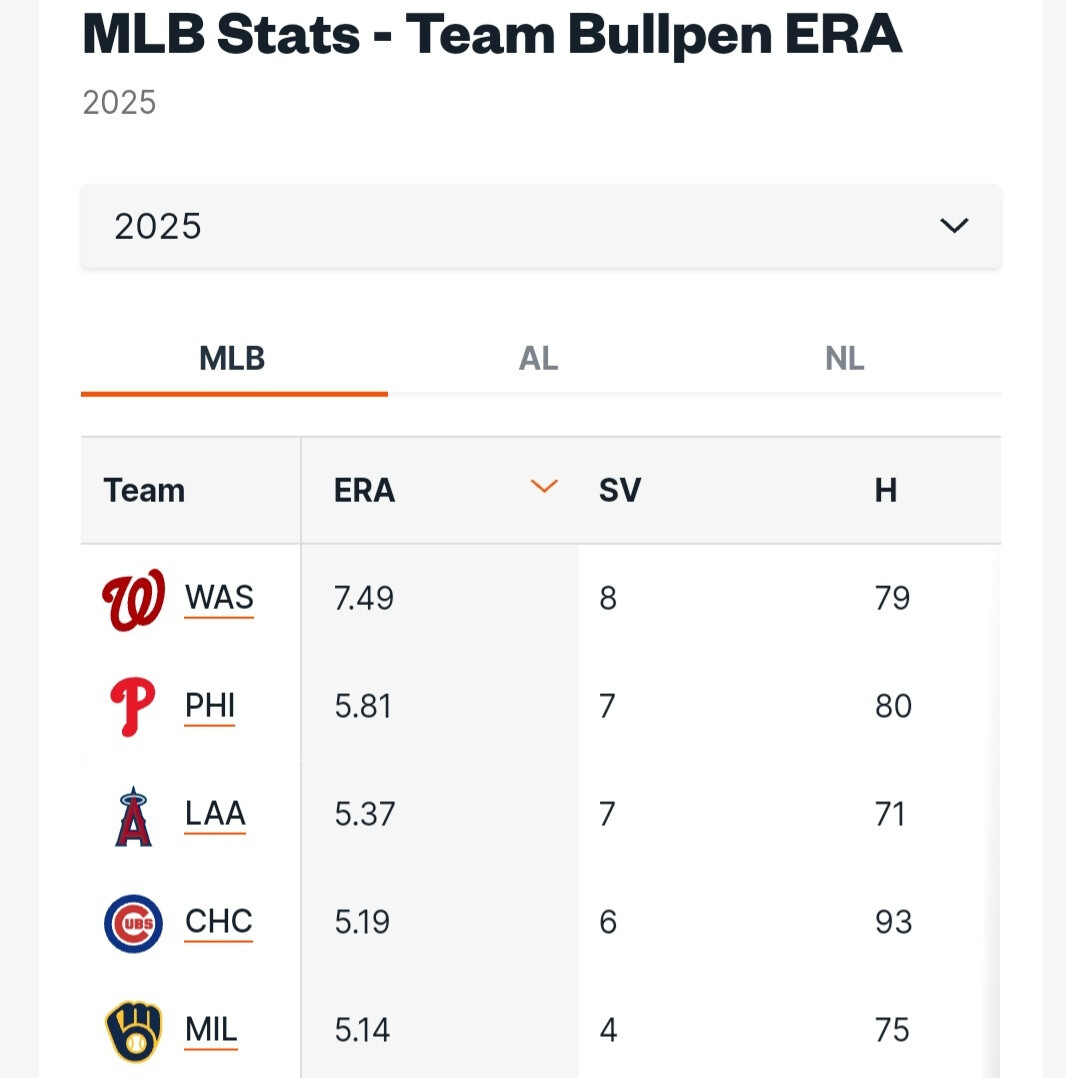This screenshot has height=1078, width=1066.
Task: Switch to the NL tab
Action: (844, 359)
